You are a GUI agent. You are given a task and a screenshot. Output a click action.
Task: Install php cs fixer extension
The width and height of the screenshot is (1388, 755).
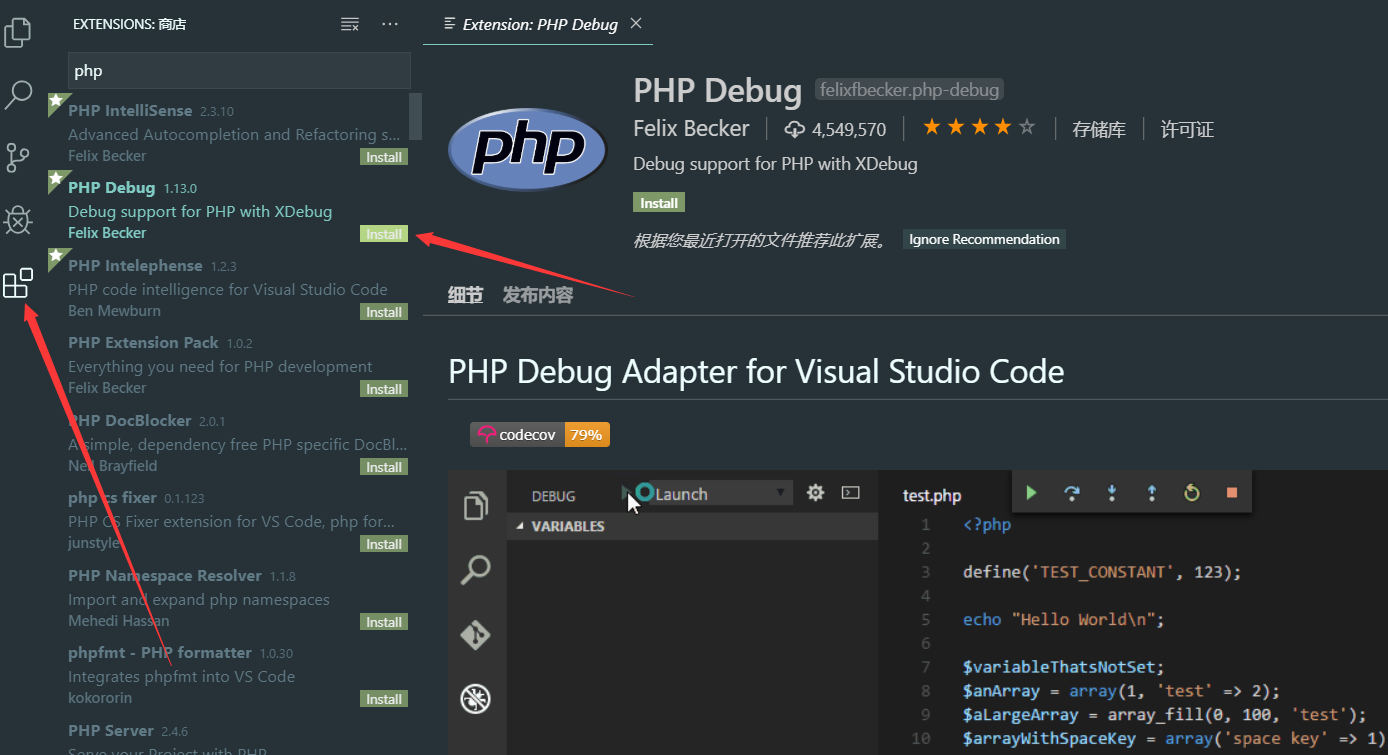384,544
